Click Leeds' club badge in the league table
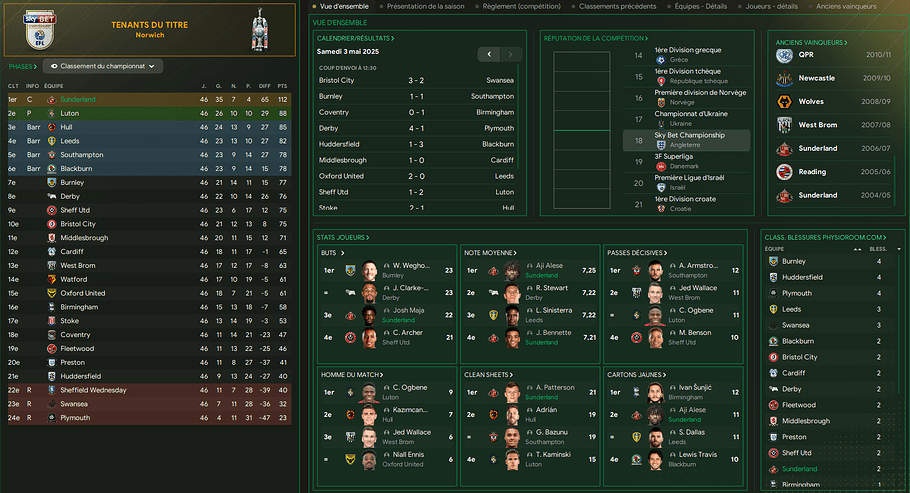Viewport: 910px width, 493px height. [52, 141]
